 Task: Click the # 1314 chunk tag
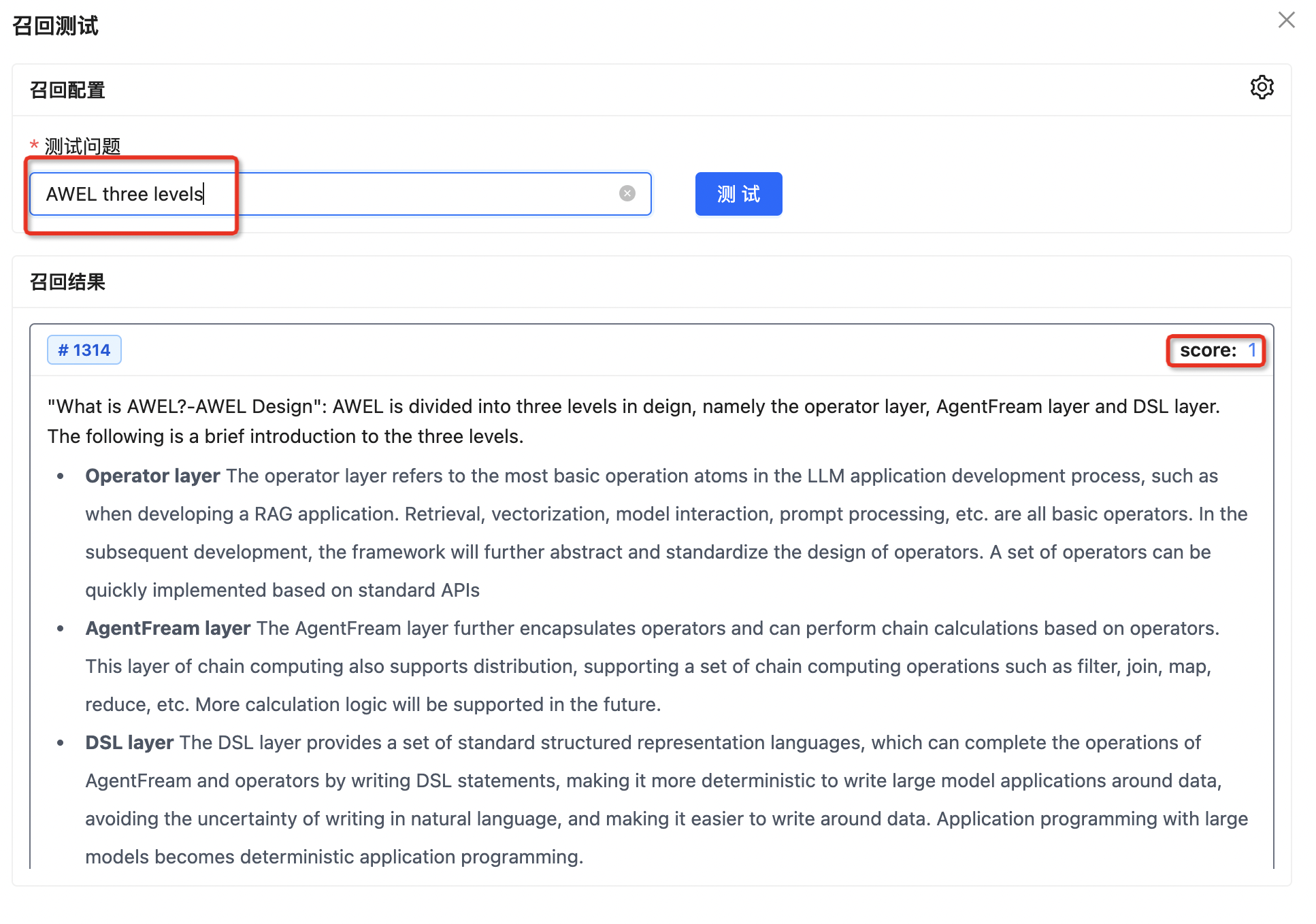click(84, 350)
